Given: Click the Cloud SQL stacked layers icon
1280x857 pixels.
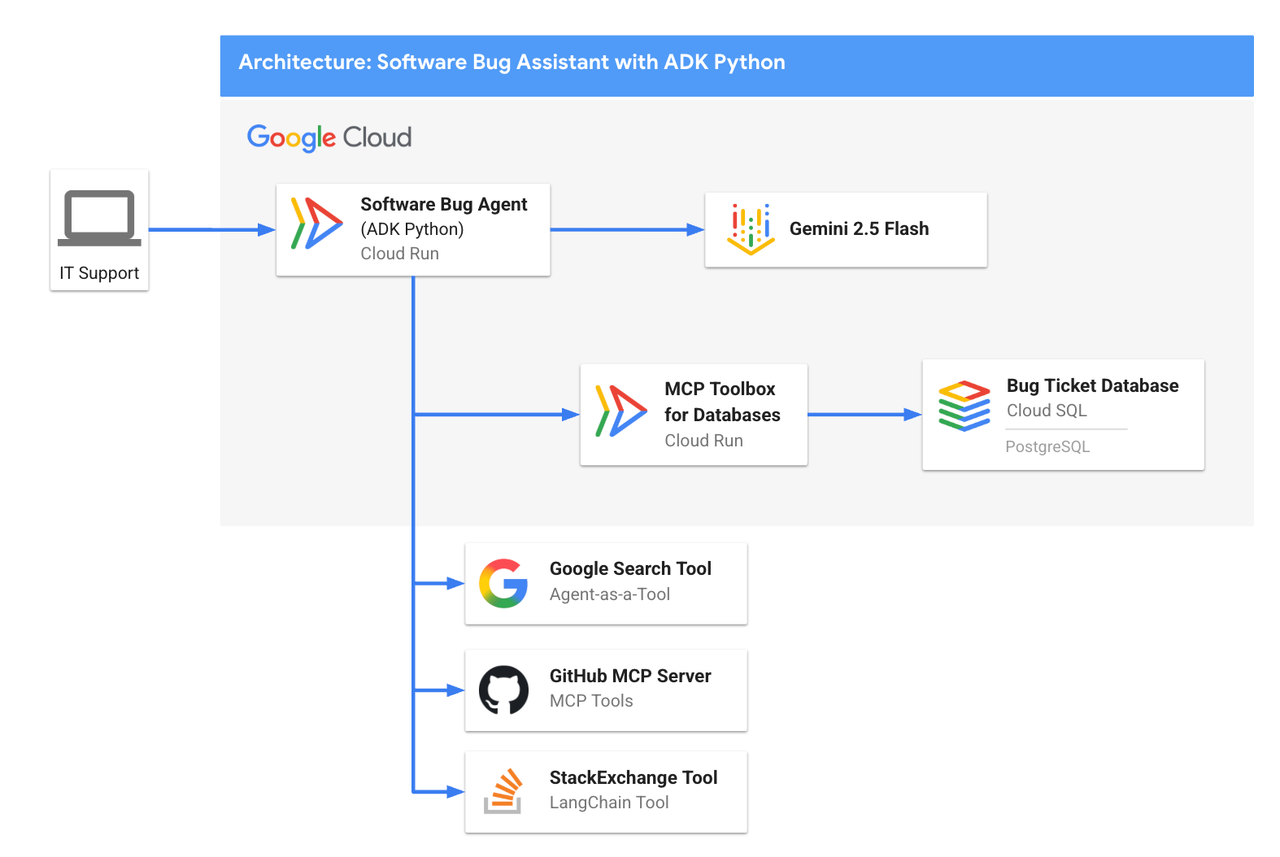Looking at the screenshot, I should pyautogui.click(x=964, y=406).
